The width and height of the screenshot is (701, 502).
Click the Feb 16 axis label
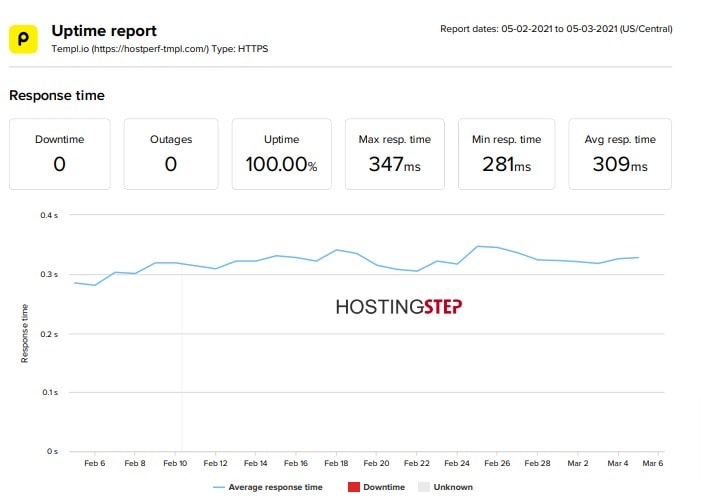point(296,464)
